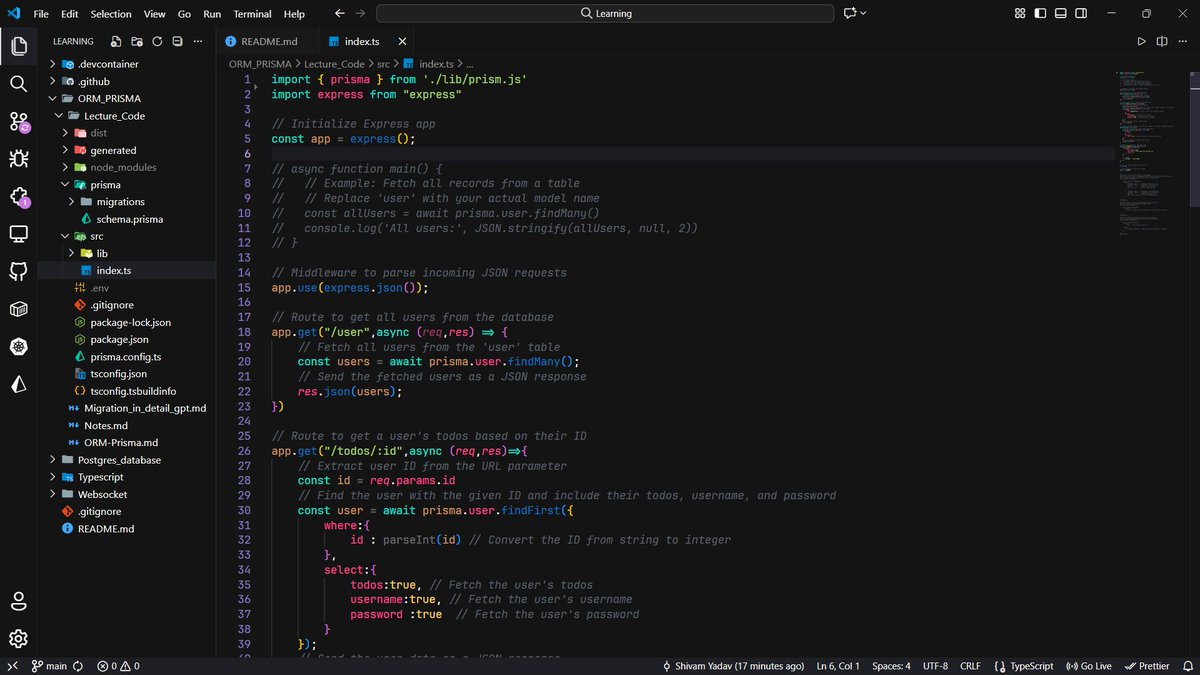Image resolution: width=1200 pixels, height=675 pixels.
Task: Click Lecture_Code in breadcrumb
Action: 334,63
